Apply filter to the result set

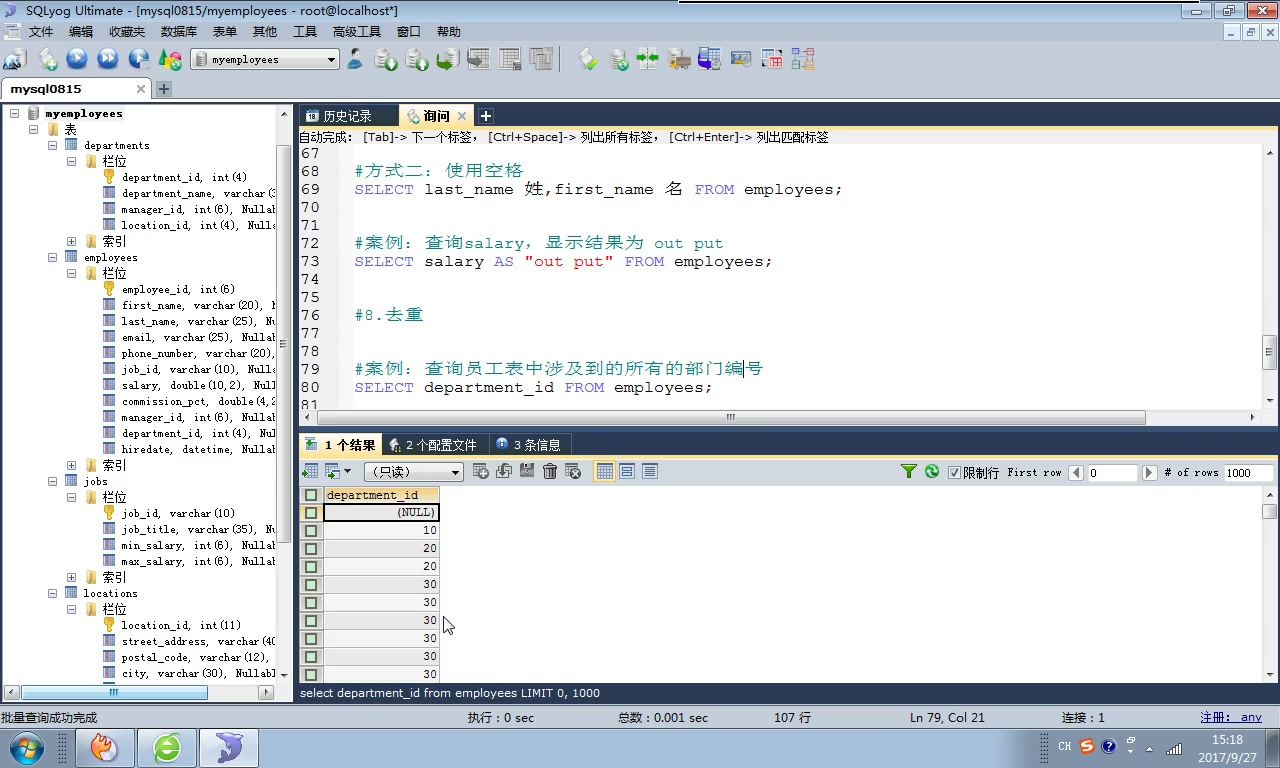tap(908, 471)
